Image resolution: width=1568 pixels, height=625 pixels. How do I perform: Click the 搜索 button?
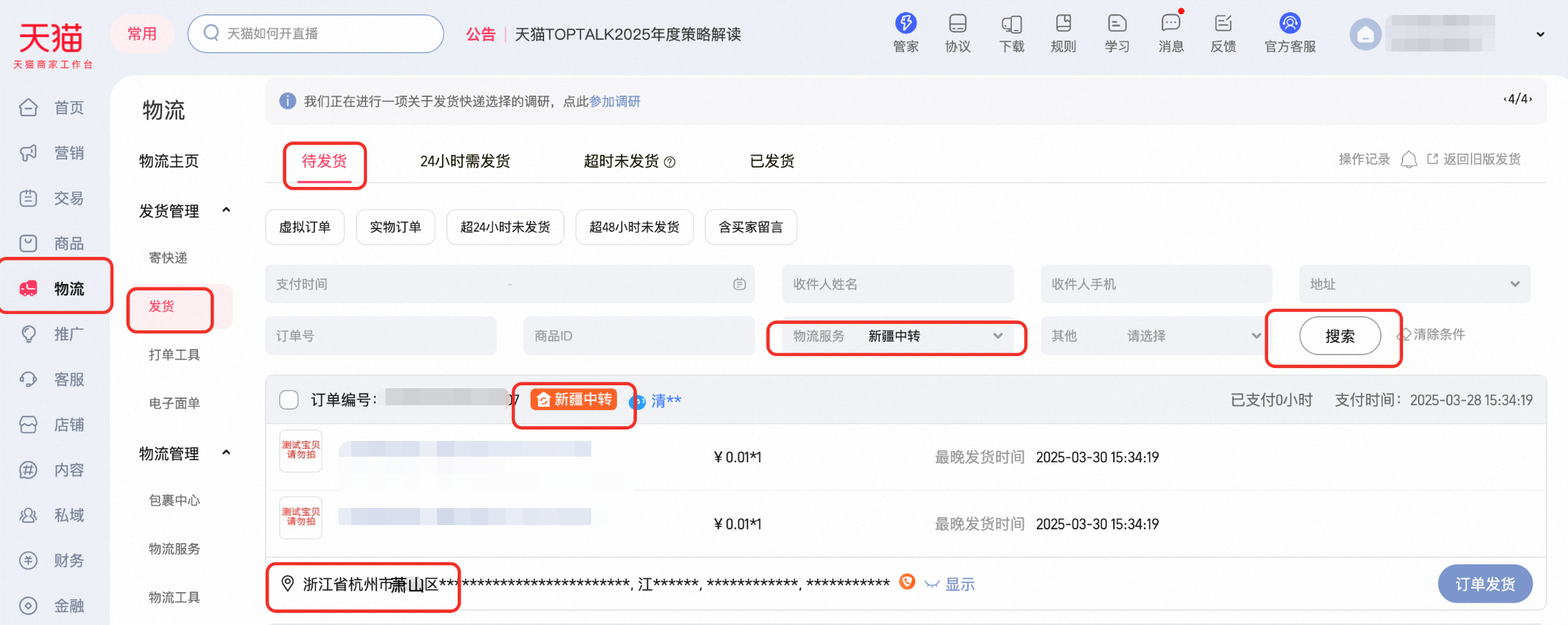tap(1340, 336)
